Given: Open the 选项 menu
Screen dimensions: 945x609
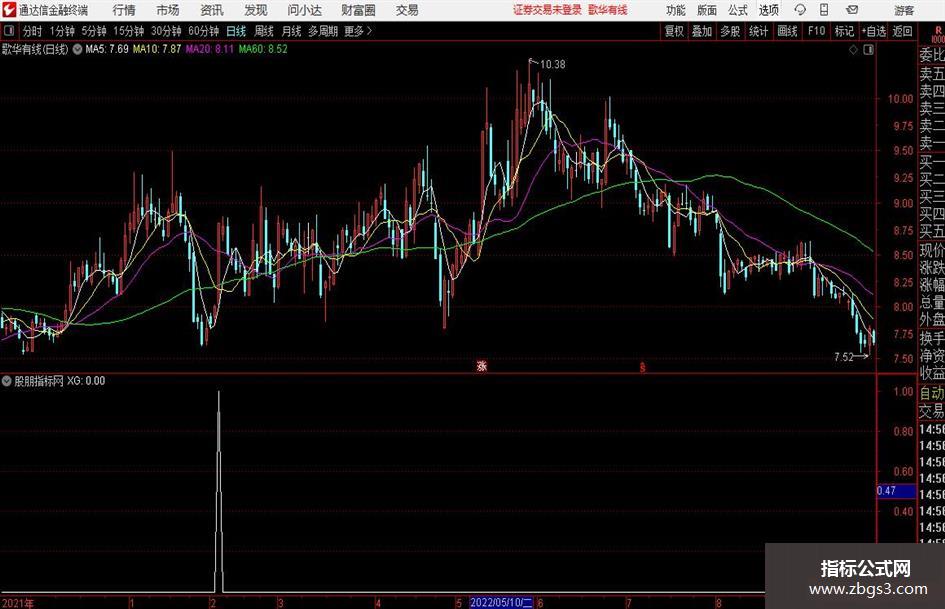Looking at the screenshot, I should pos(768,10).
